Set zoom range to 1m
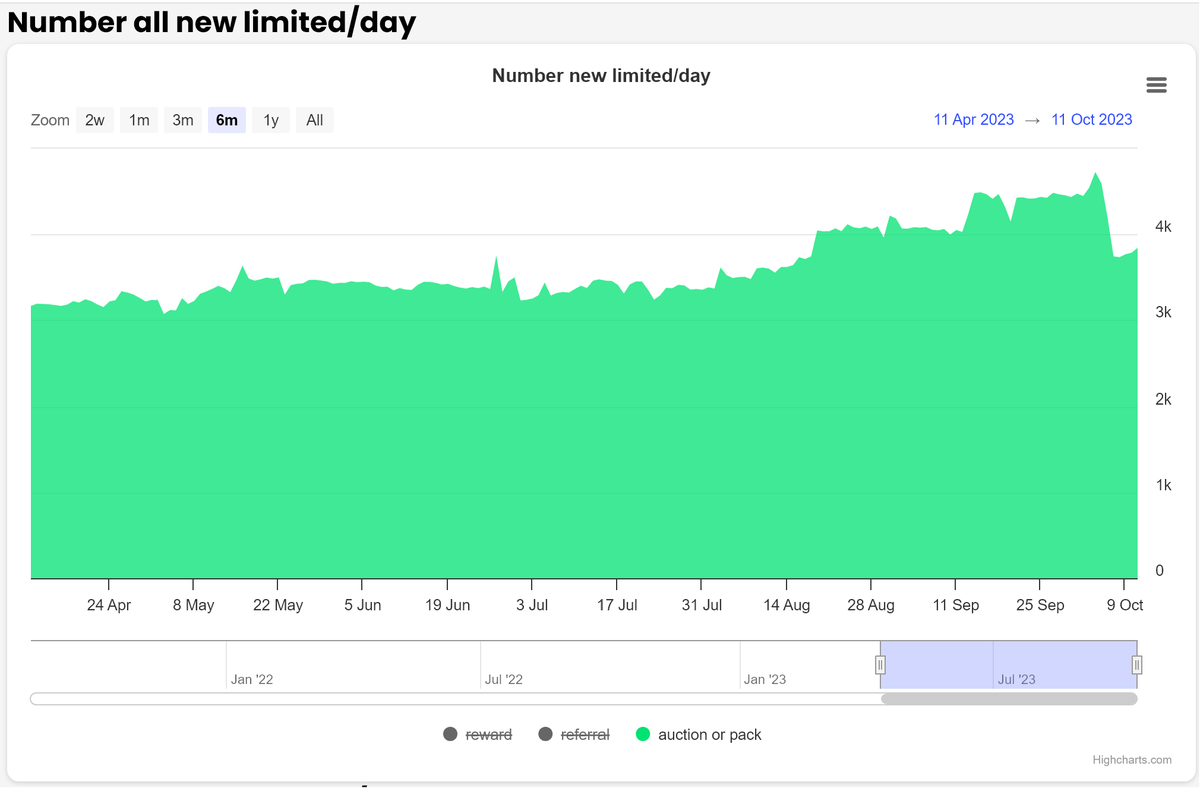 pyautogui.click(x=139, y=120)
